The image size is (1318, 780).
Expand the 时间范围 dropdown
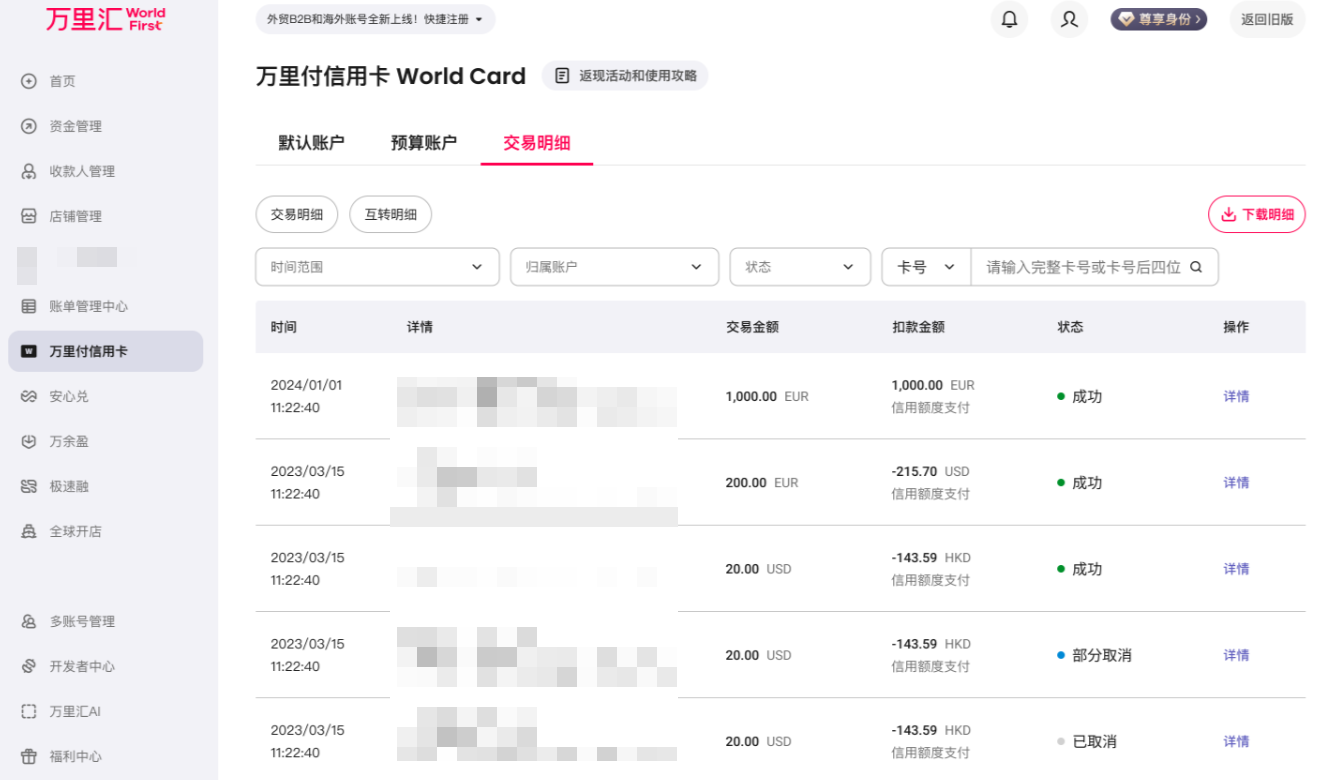pyautogui.click(x=377, y=266)
